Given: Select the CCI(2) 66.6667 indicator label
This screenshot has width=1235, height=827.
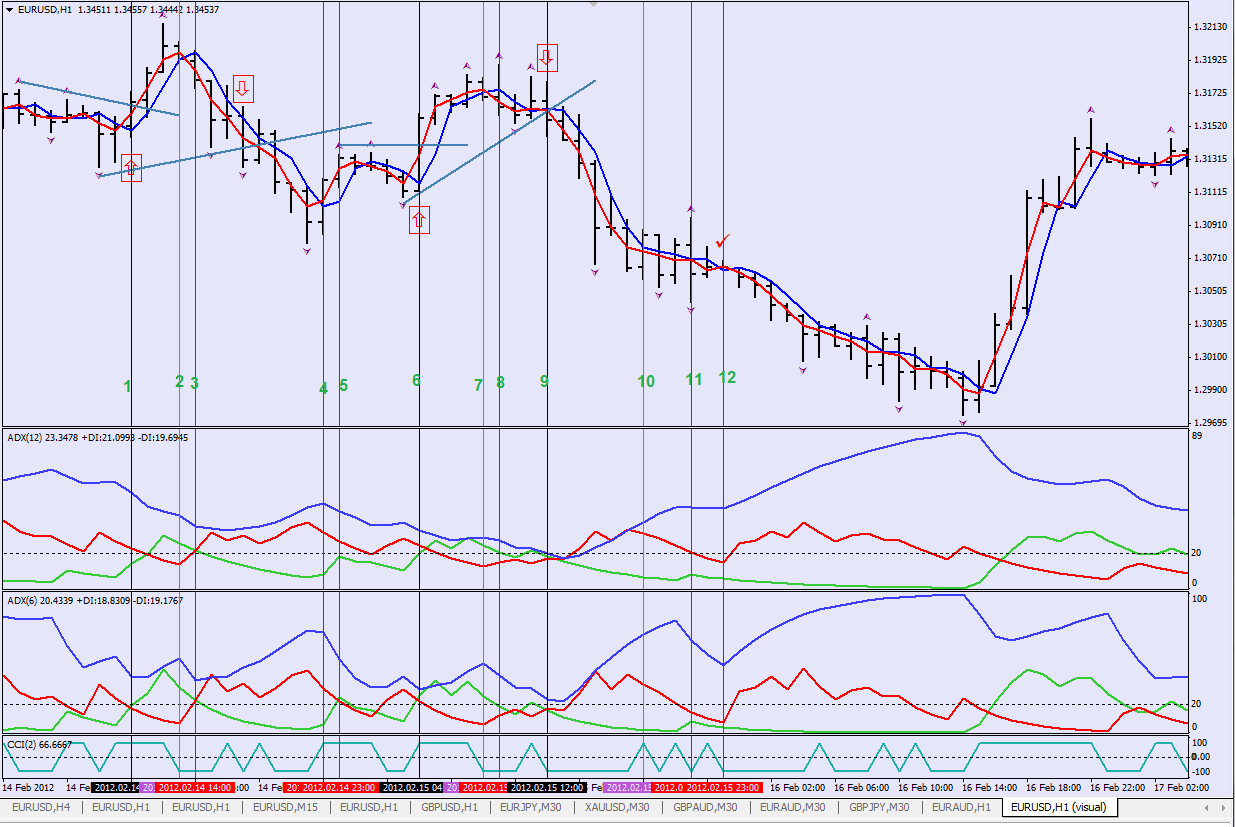Looking at the screenshot, I should [x=38, y=745].
